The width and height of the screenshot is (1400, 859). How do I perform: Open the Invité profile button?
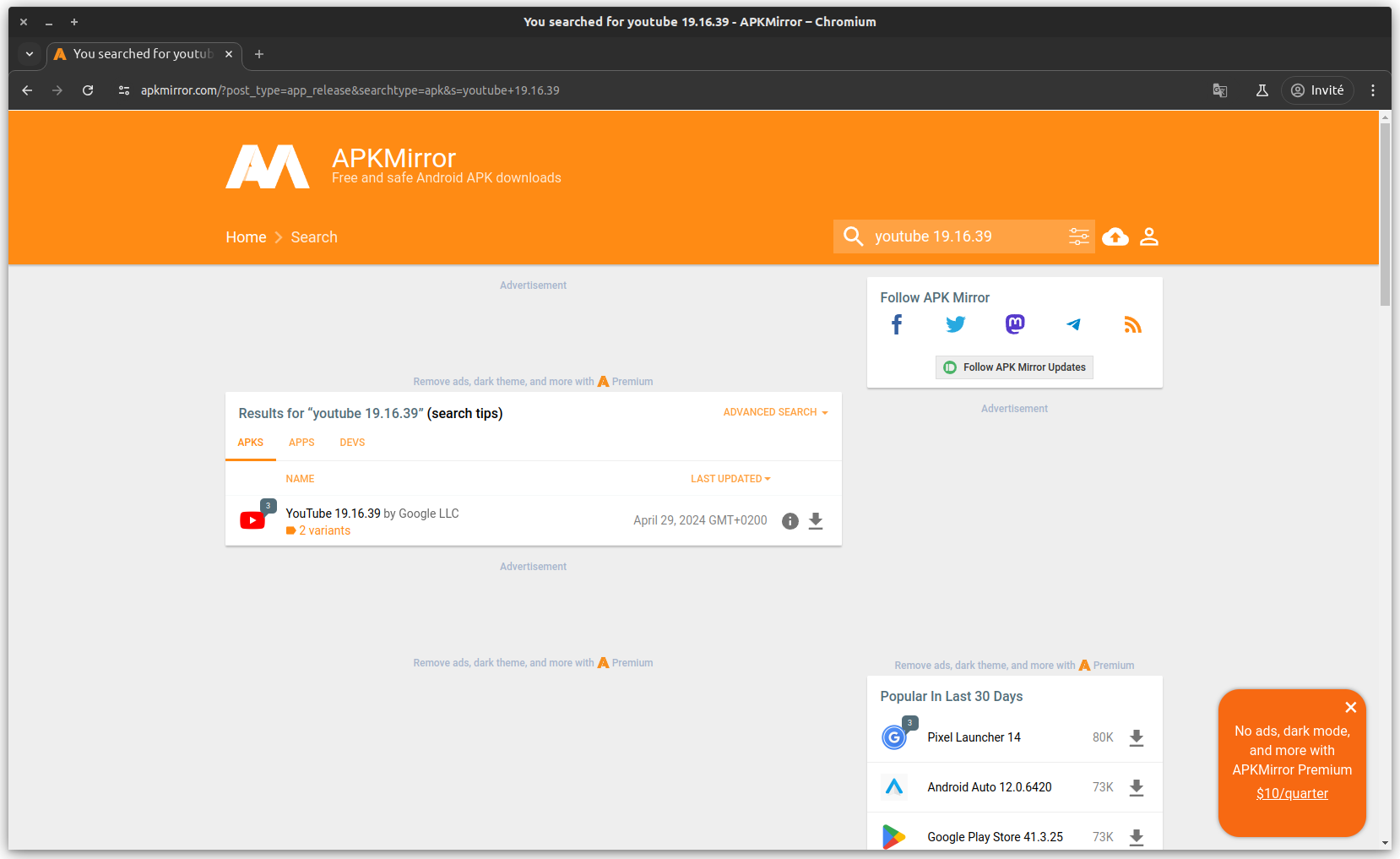point(1317,90)
